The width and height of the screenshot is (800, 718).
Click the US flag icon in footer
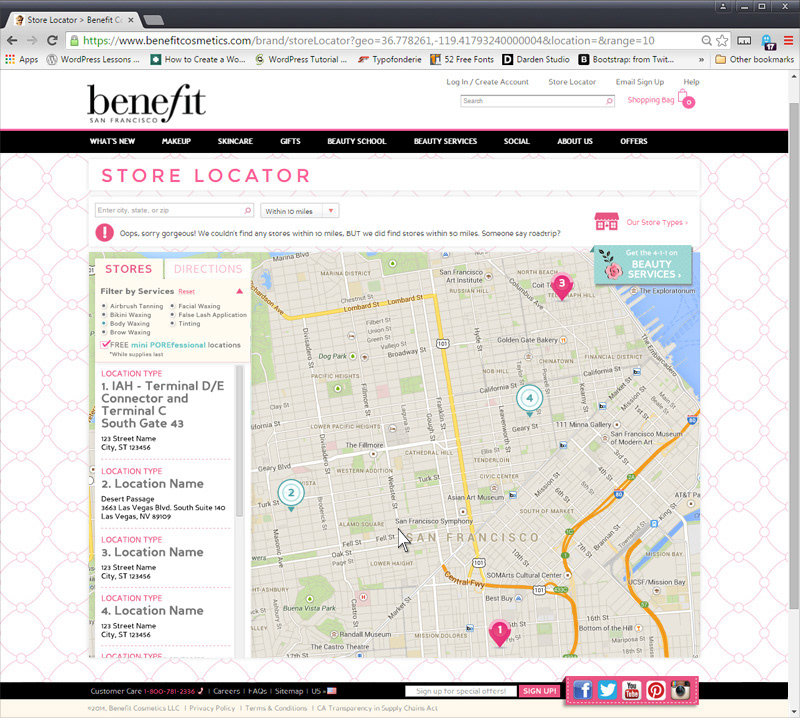(332, 691)
